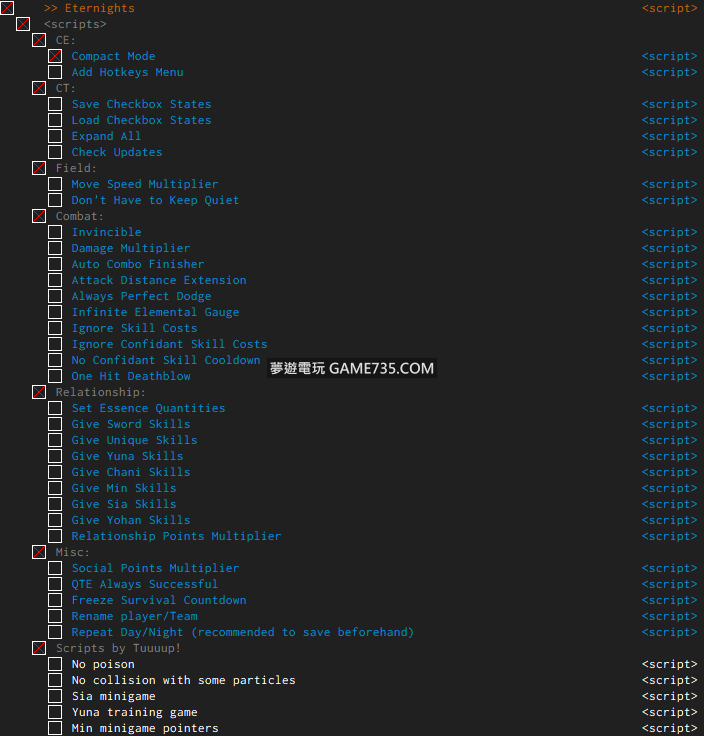Uncheck the <scripts> group checkbox

pyautogui.click(x=23, y=24)
